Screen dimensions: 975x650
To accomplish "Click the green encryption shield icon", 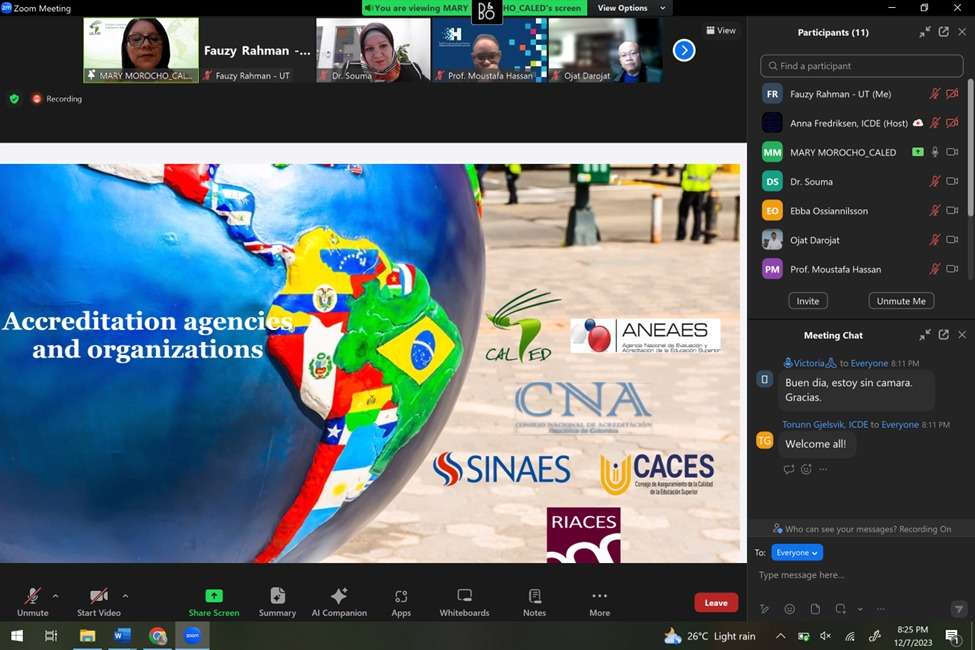I will (14, 99).
